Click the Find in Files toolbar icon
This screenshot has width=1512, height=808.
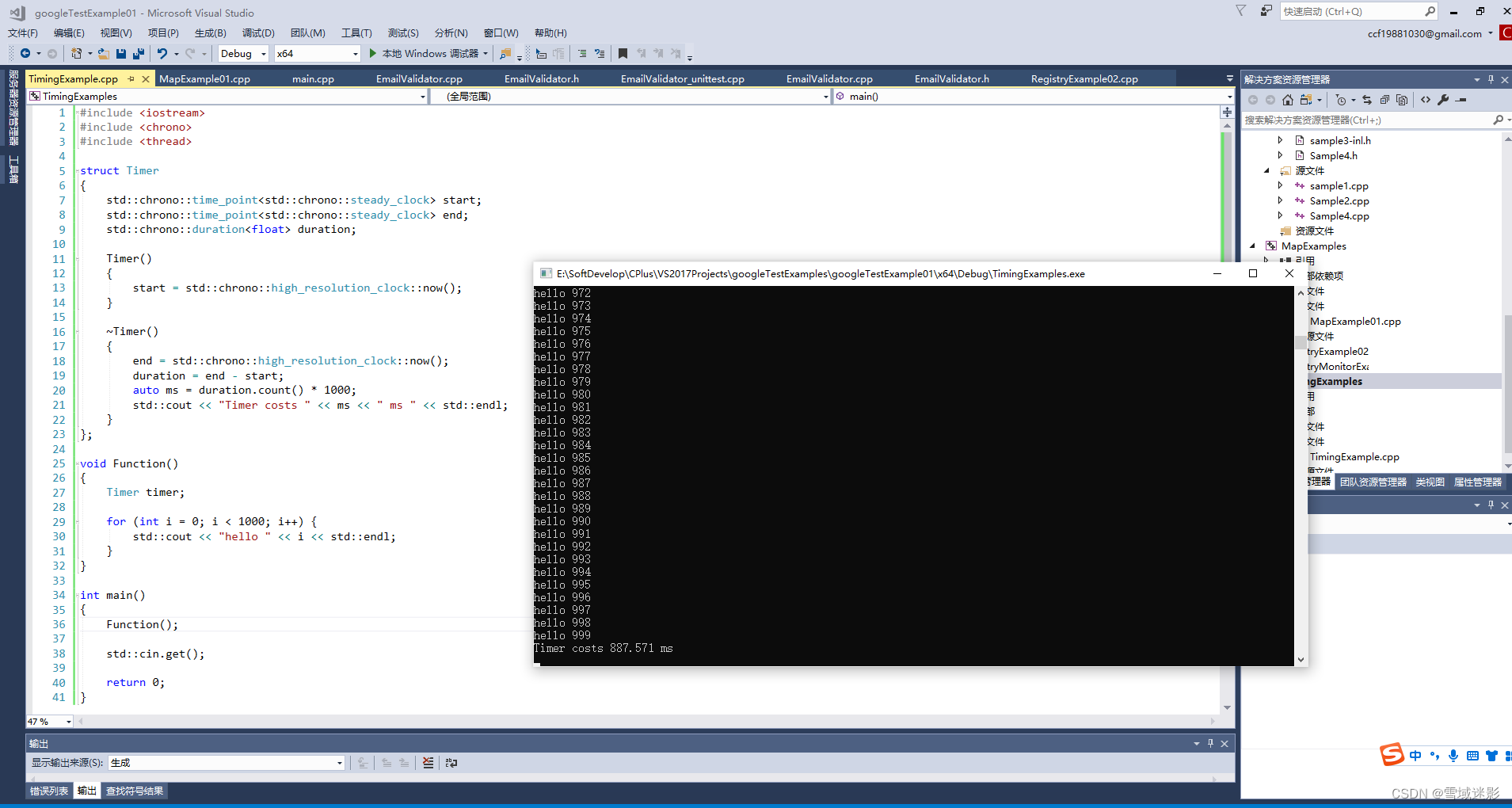point(505,53)
